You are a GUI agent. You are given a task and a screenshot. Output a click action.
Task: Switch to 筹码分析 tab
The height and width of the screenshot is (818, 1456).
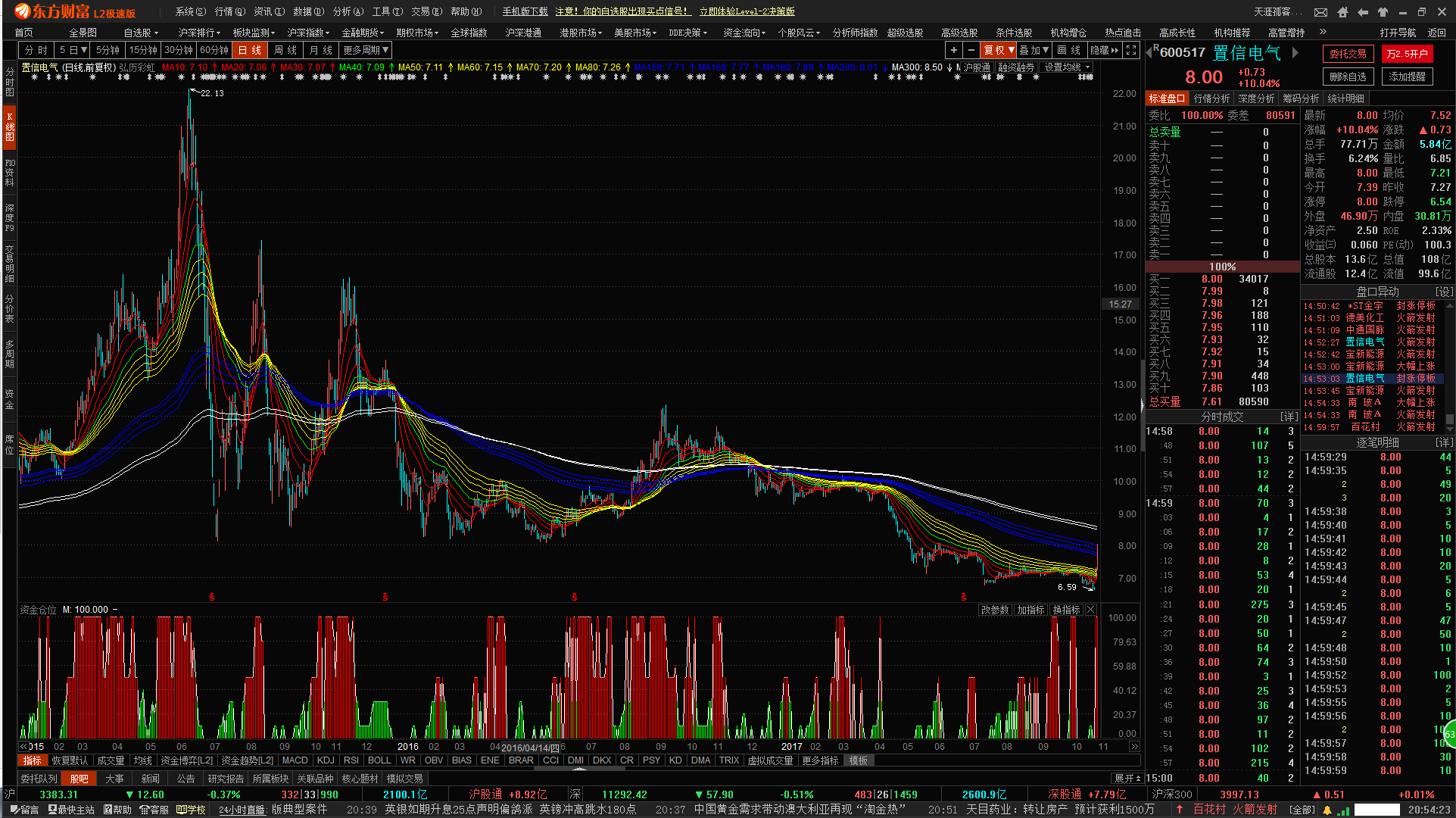coord(1301,98)
